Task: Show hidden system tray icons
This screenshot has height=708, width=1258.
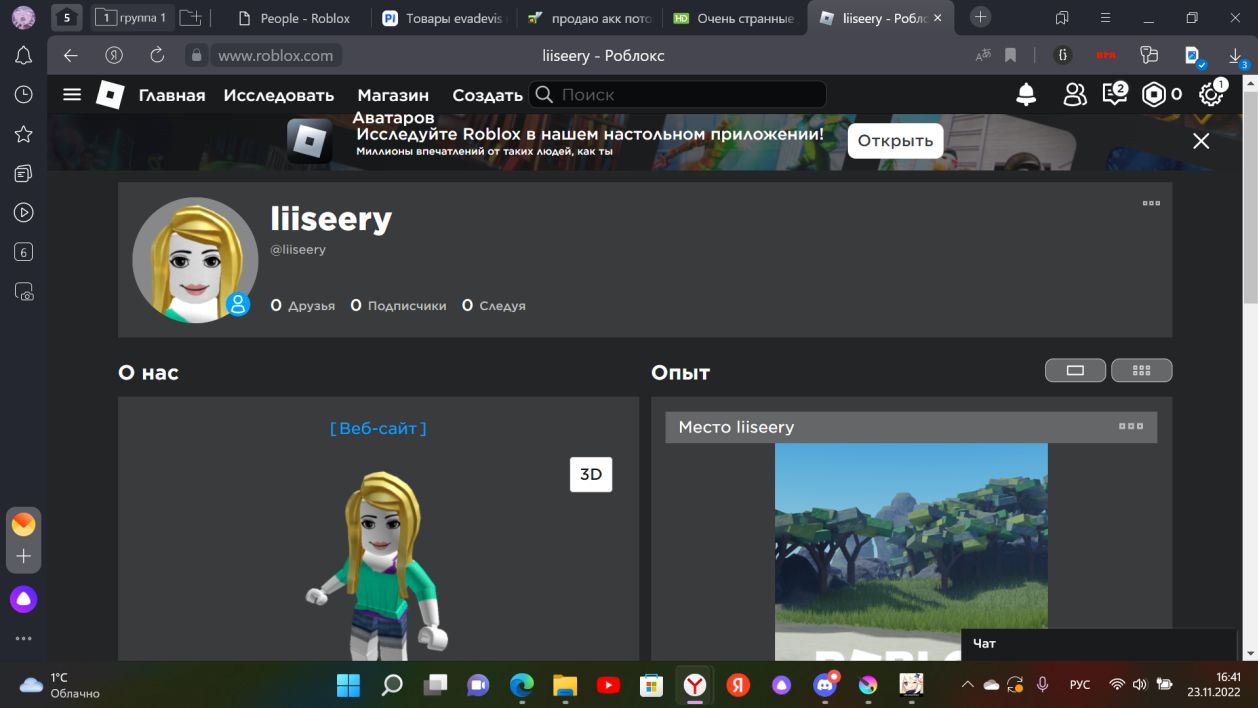Action: pos(967,685)
